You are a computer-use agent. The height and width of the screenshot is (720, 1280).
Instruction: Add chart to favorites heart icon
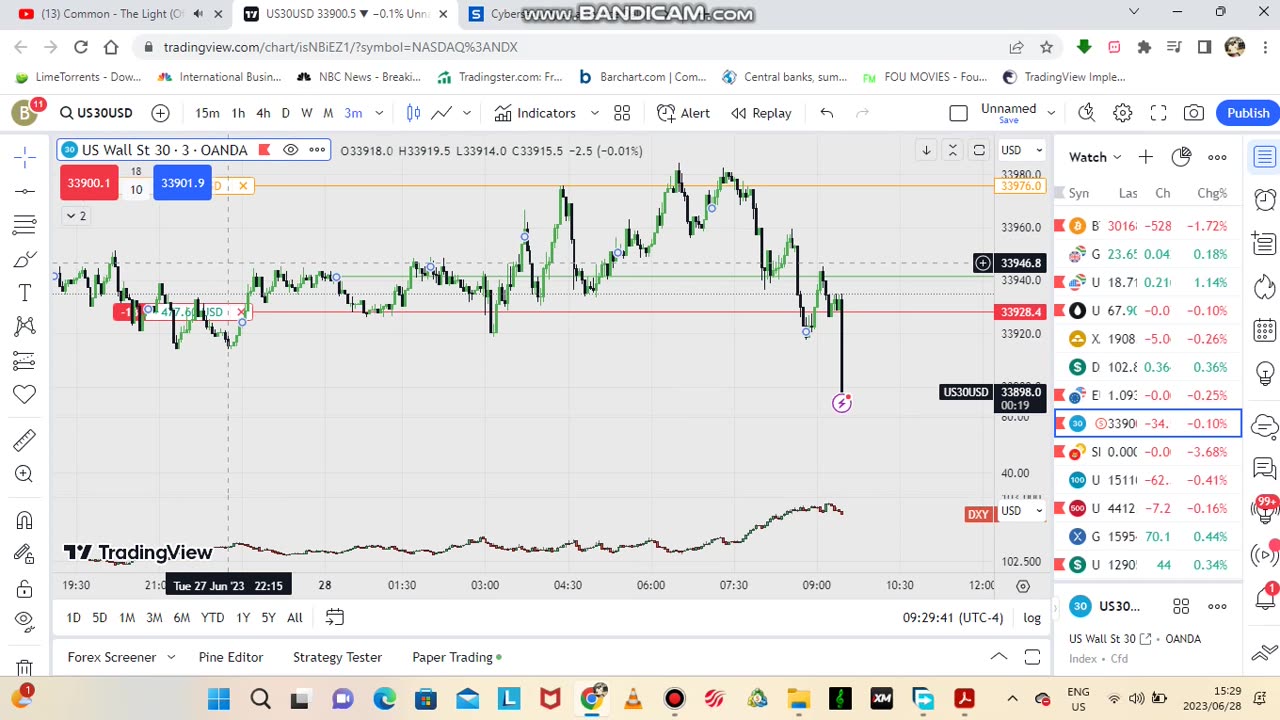point(25,395)
